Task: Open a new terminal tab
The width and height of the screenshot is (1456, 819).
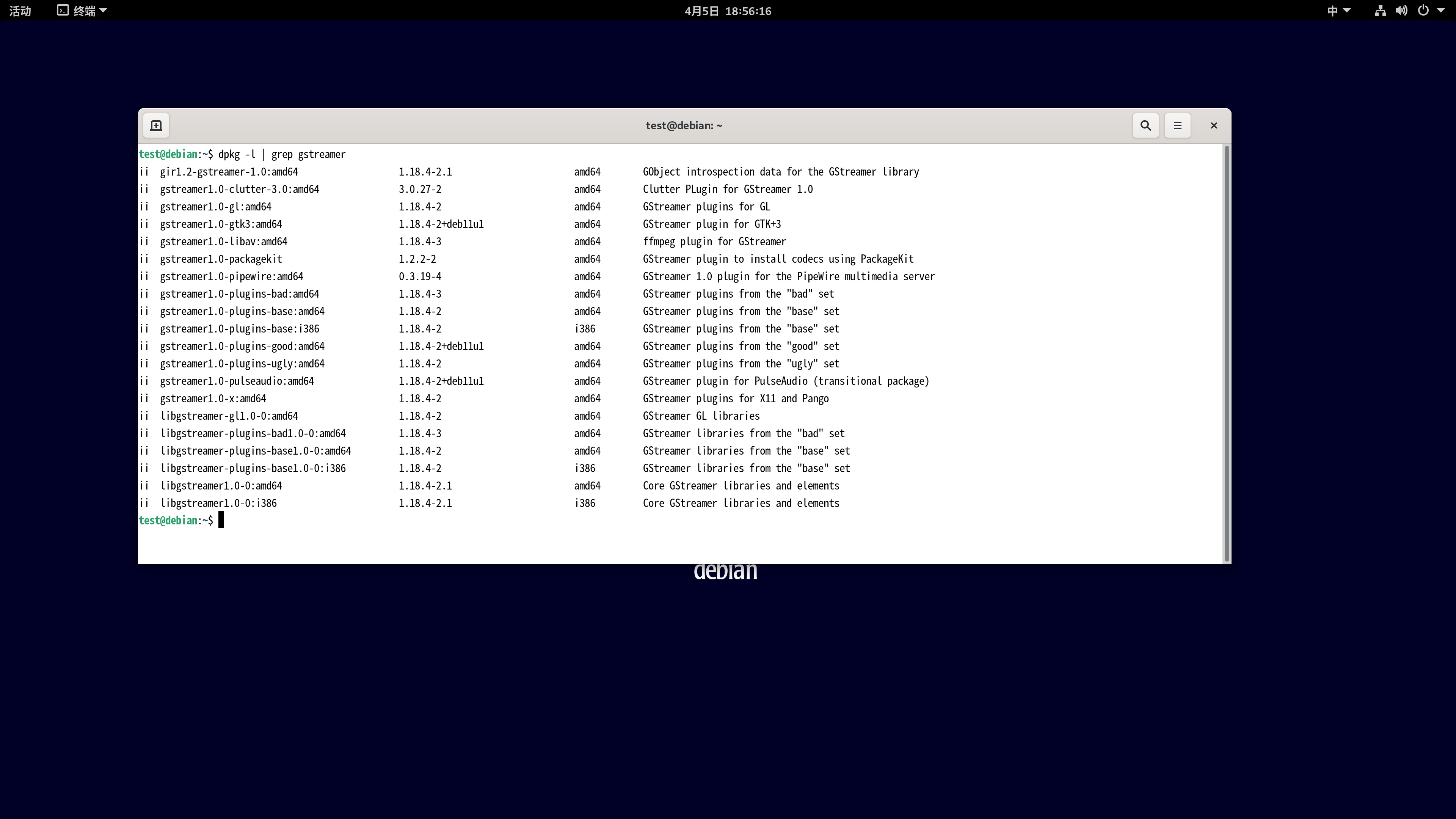Action: [x=156, y=126]
